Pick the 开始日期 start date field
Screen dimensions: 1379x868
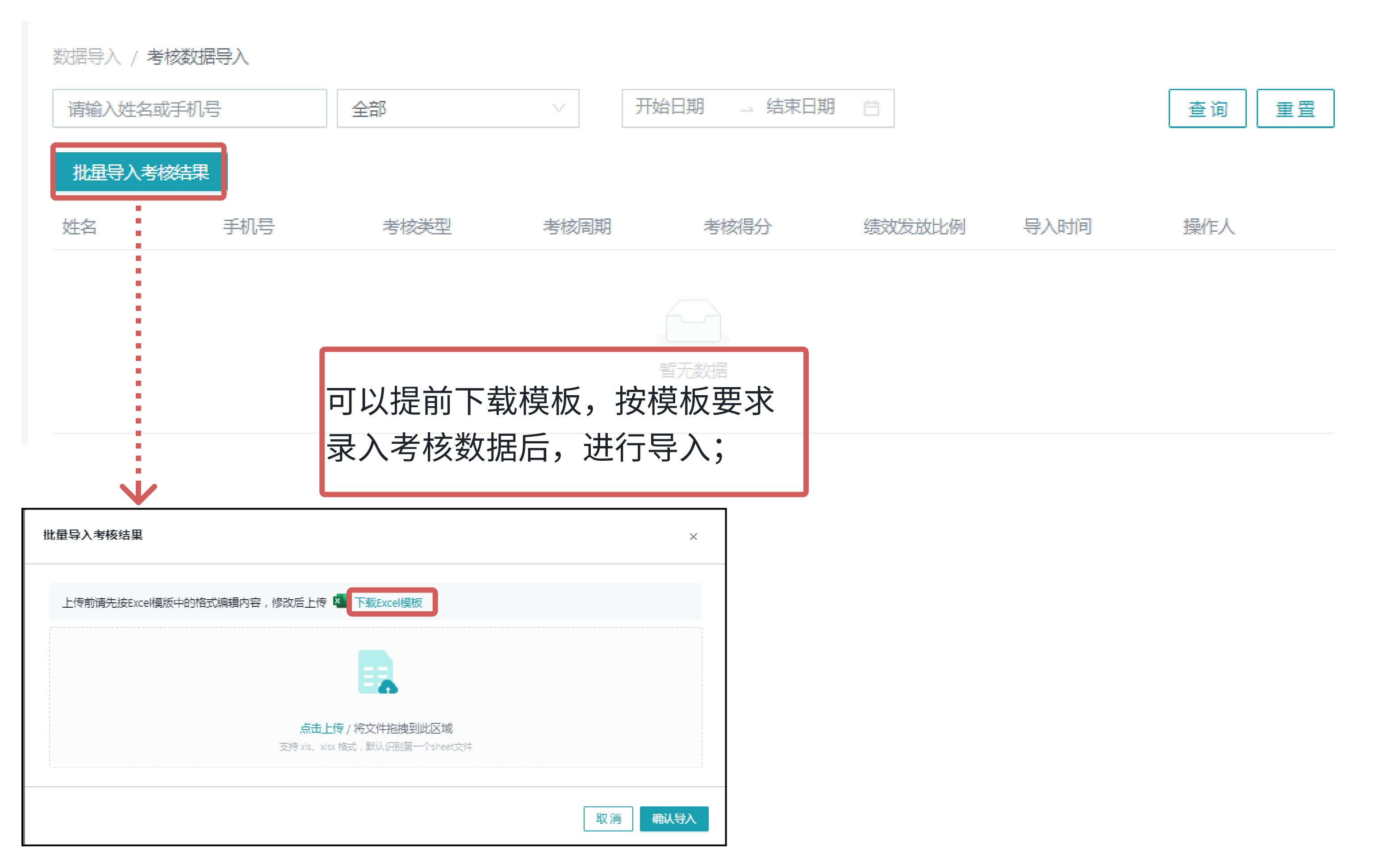click(669, 107)
